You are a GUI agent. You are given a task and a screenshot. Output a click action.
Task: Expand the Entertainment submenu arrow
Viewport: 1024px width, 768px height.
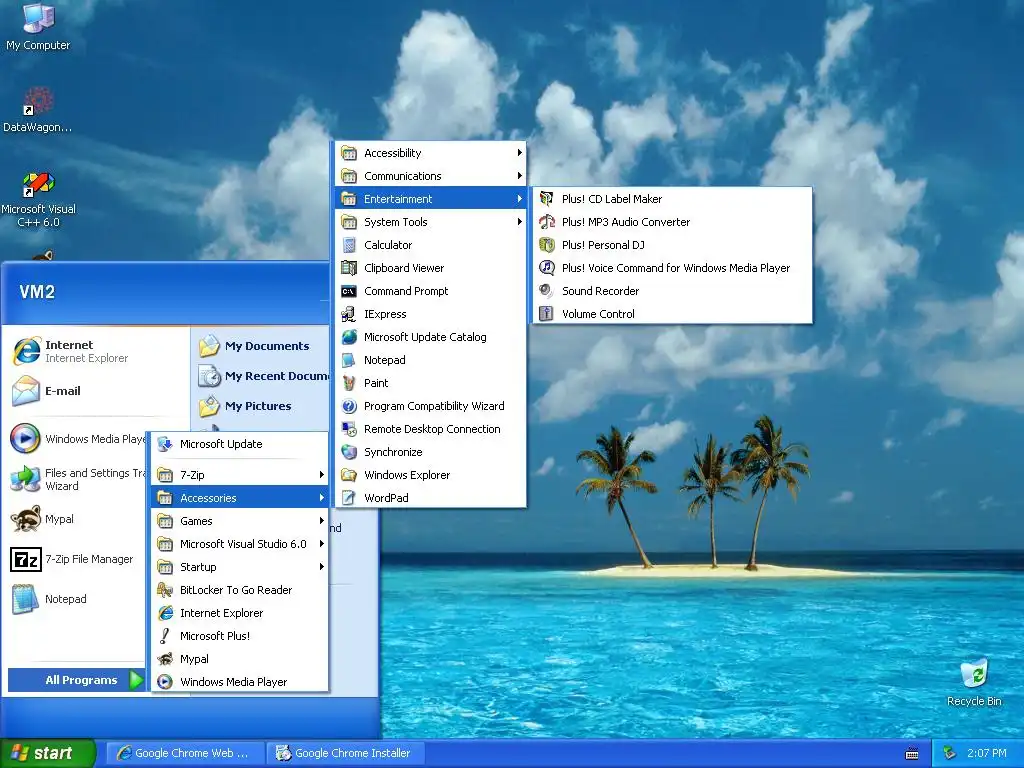(x=520, y=199)
